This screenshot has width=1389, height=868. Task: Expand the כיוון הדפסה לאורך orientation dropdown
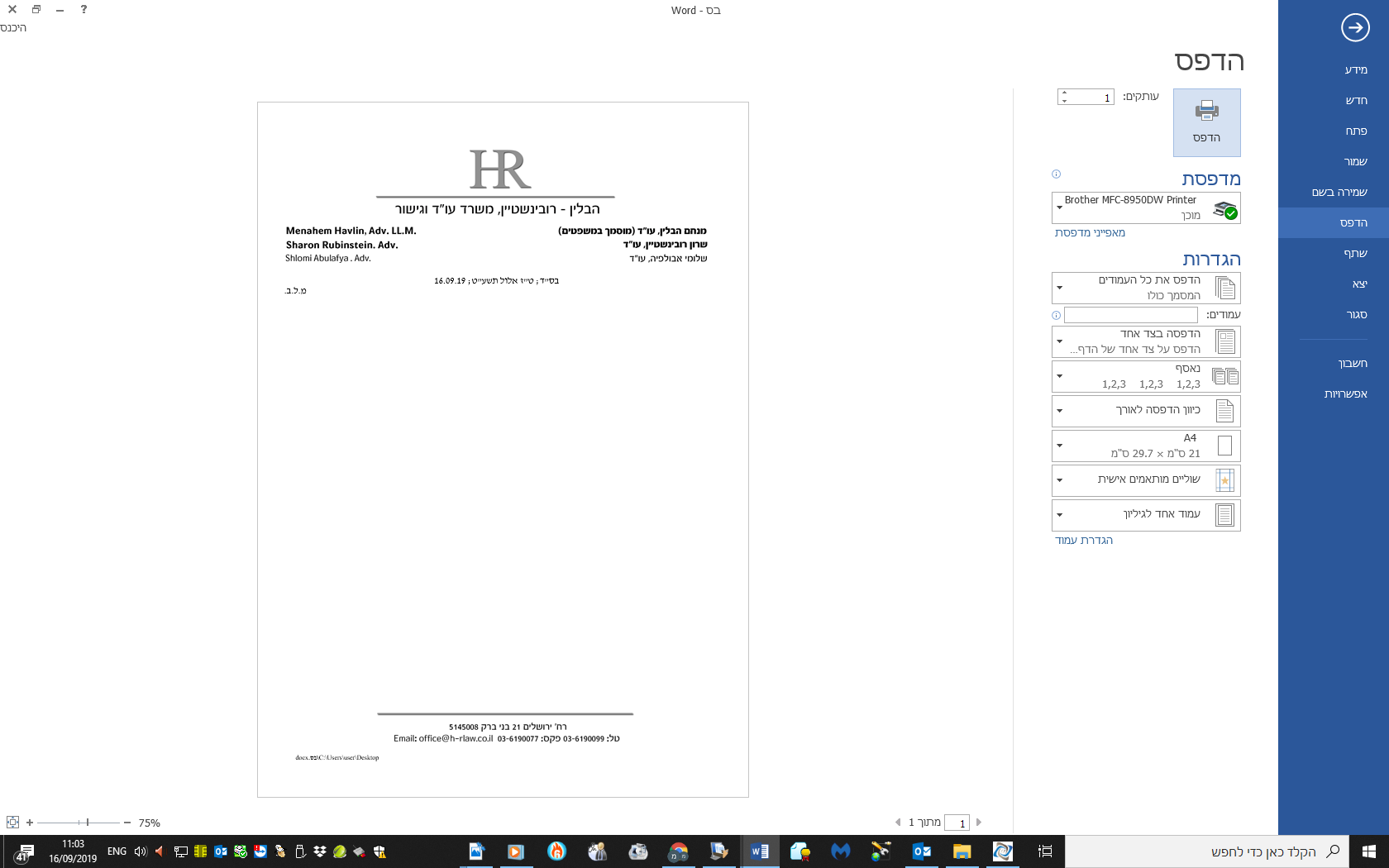tap(1146, 411)
